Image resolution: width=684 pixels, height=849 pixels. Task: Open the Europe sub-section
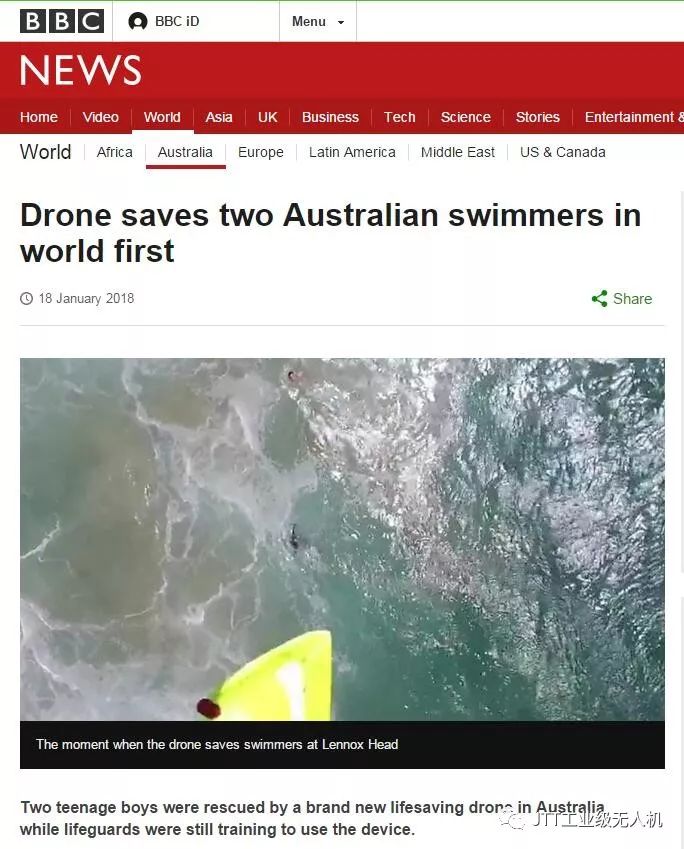click(261, 152)
